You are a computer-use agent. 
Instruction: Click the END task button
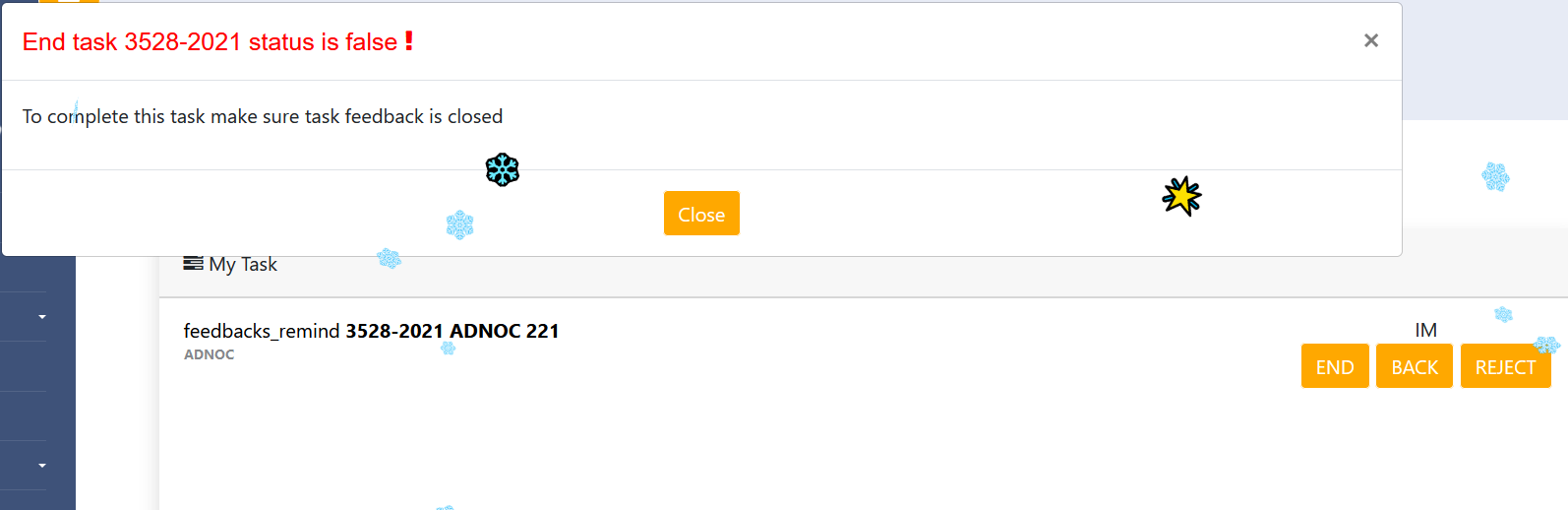click(x=1334, y=366)
